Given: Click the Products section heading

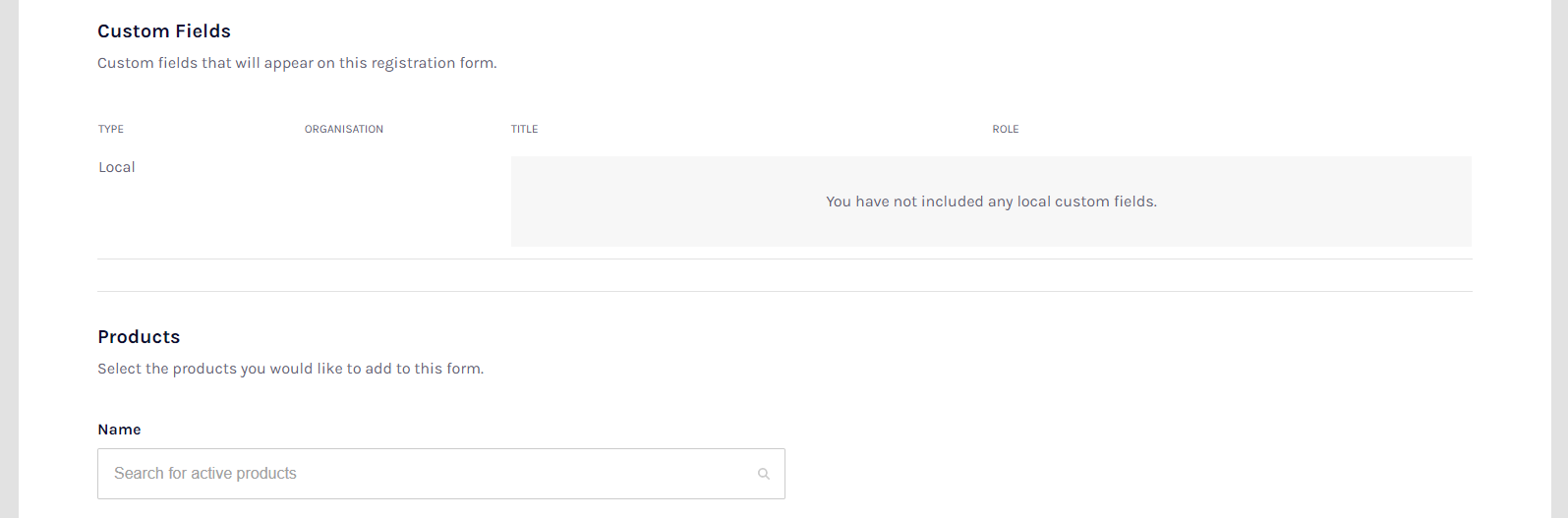Looking at the screenshot, I should coord(139,337).
